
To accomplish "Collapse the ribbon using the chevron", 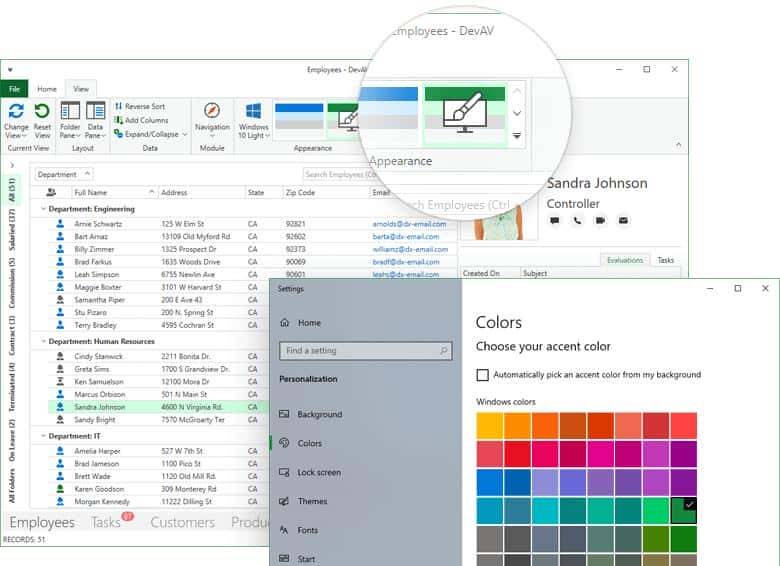I will coord(679,144).
